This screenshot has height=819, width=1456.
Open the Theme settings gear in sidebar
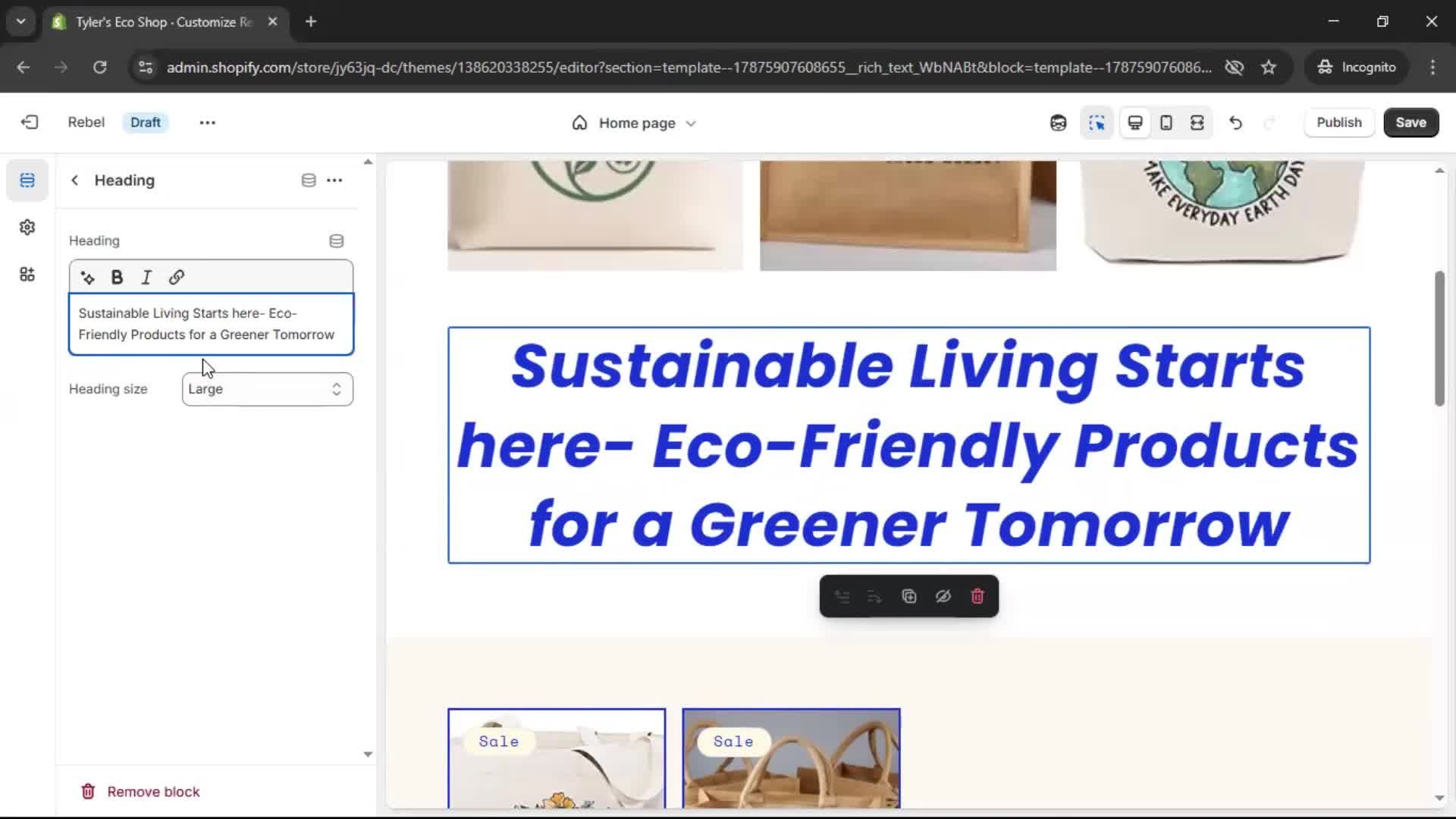(27, 227)
